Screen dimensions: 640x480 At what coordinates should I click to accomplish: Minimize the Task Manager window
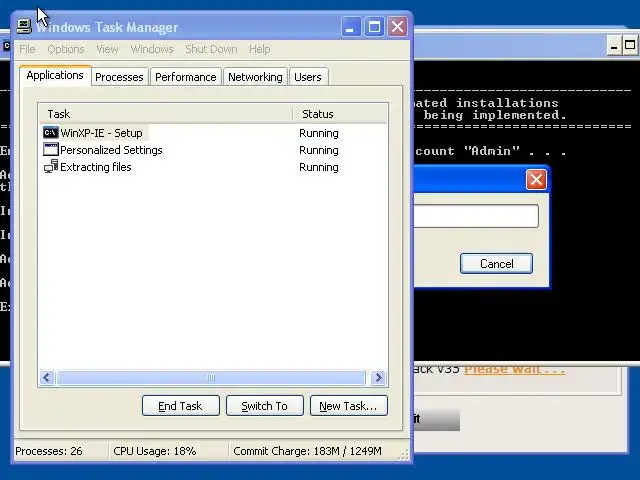(x=351, y=27)
